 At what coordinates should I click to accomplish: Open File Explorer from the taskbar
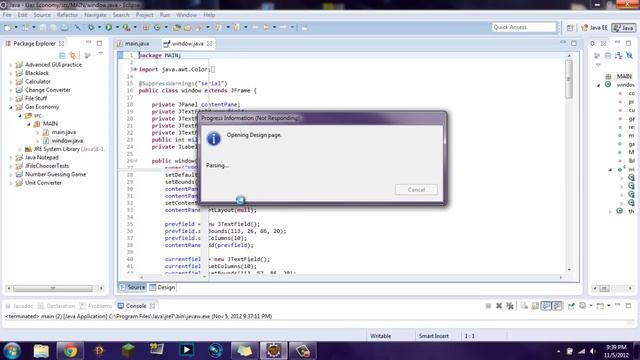(x=41, y=351)
